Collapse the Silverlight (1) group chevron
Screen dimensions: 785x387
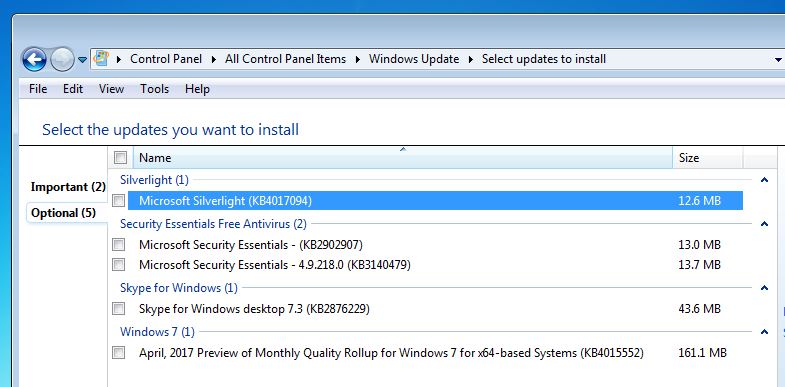click(764, 180)
